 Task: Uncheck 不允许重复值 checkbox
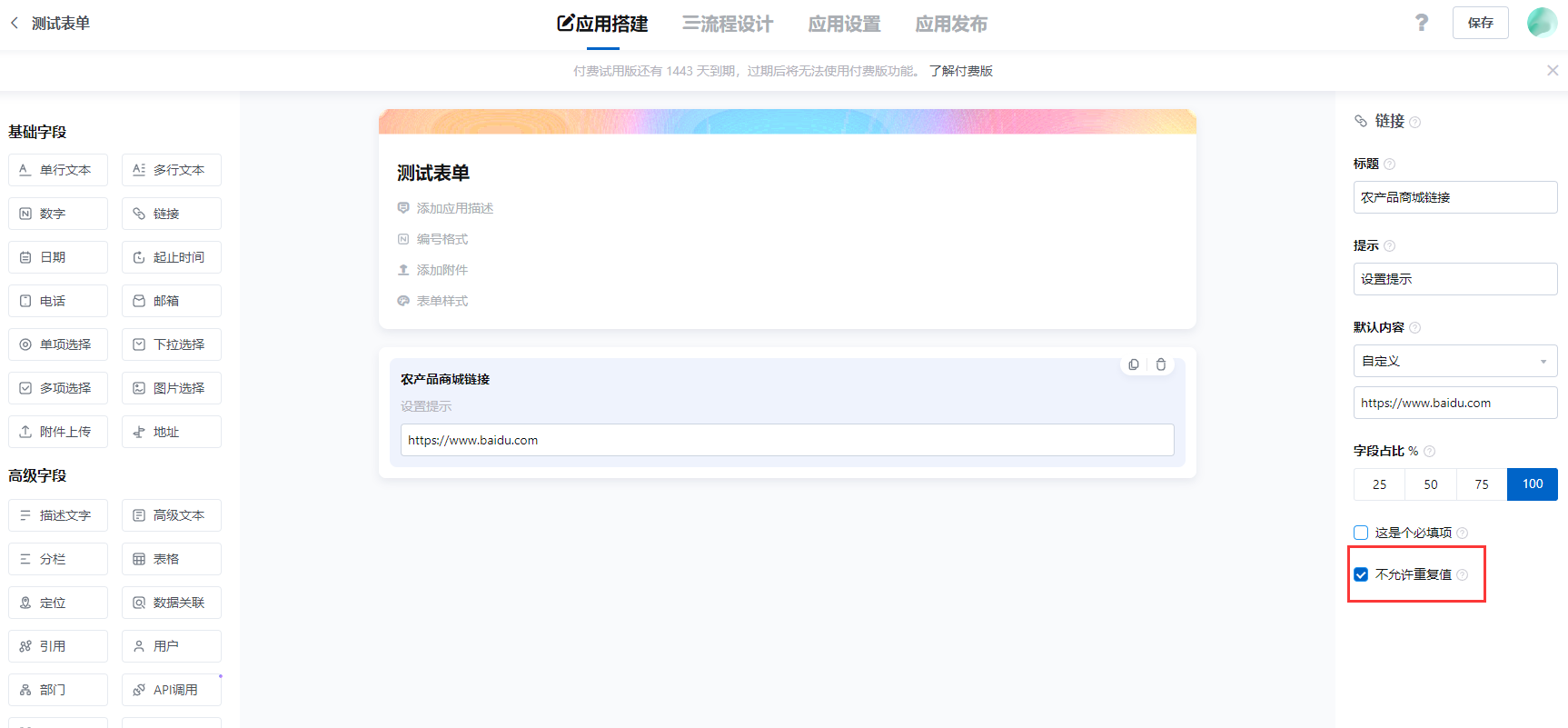click(1361, 574)
